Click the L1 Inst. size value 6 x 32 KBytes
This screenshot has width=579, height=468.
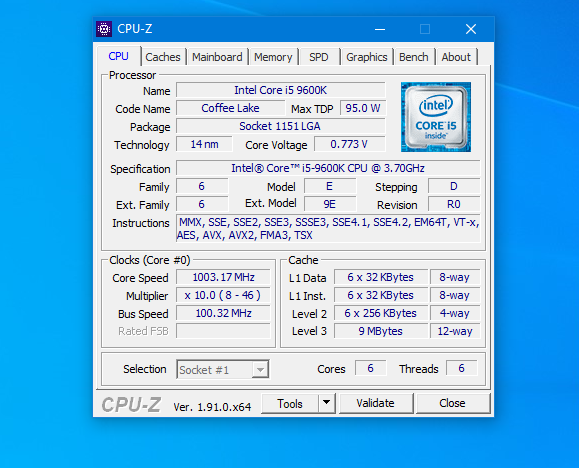tap(381, 295)
